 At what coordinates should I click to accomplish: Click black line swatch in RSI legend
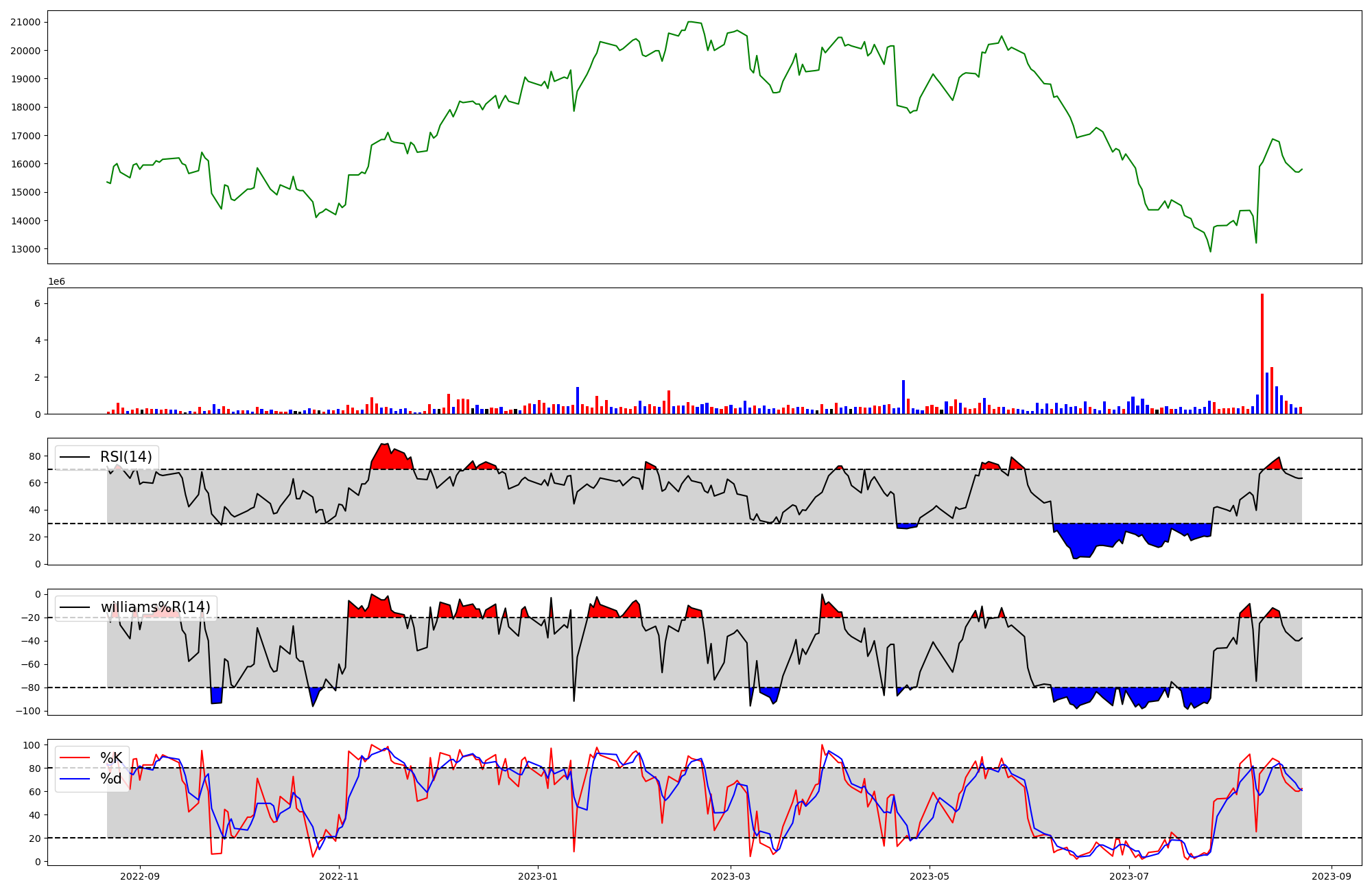point(75,457)
